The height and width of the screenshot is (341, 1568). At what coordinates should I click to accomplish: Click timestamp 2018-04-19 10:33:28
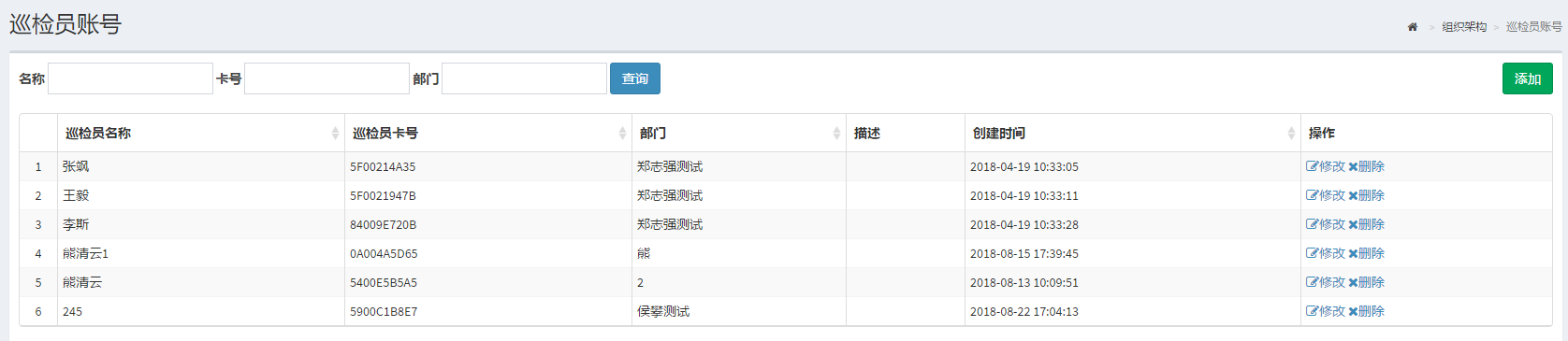click(x=1024, y=224)
